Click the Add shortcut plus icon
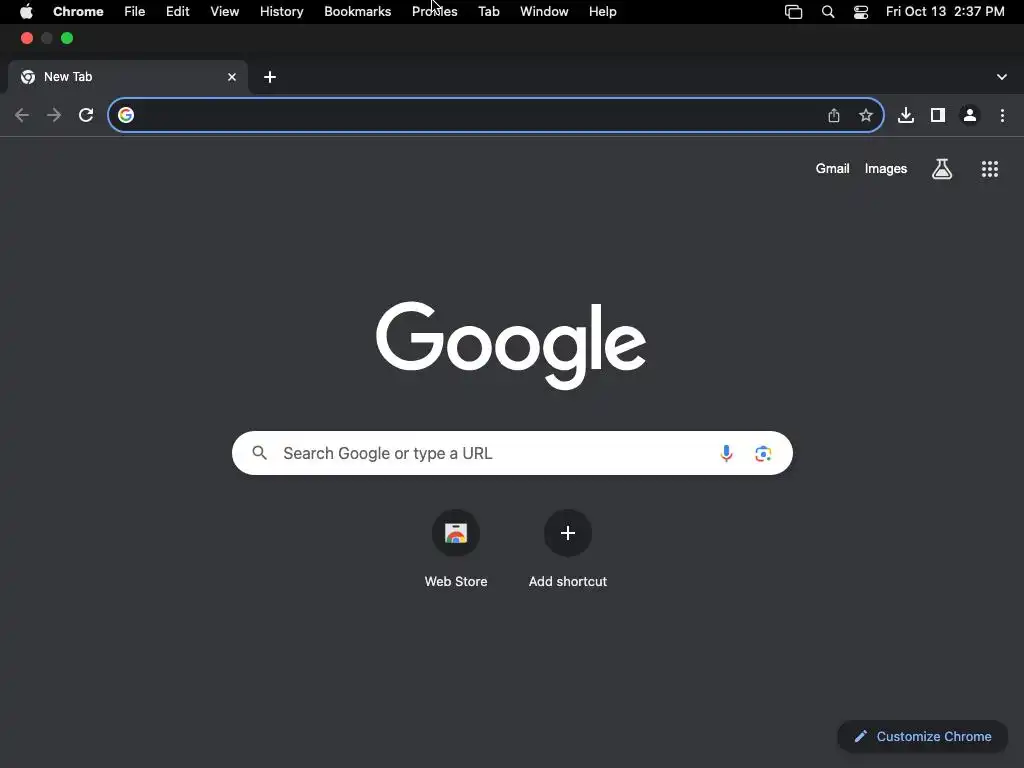This screenshot has height=768, width=1024. [568, 534]
